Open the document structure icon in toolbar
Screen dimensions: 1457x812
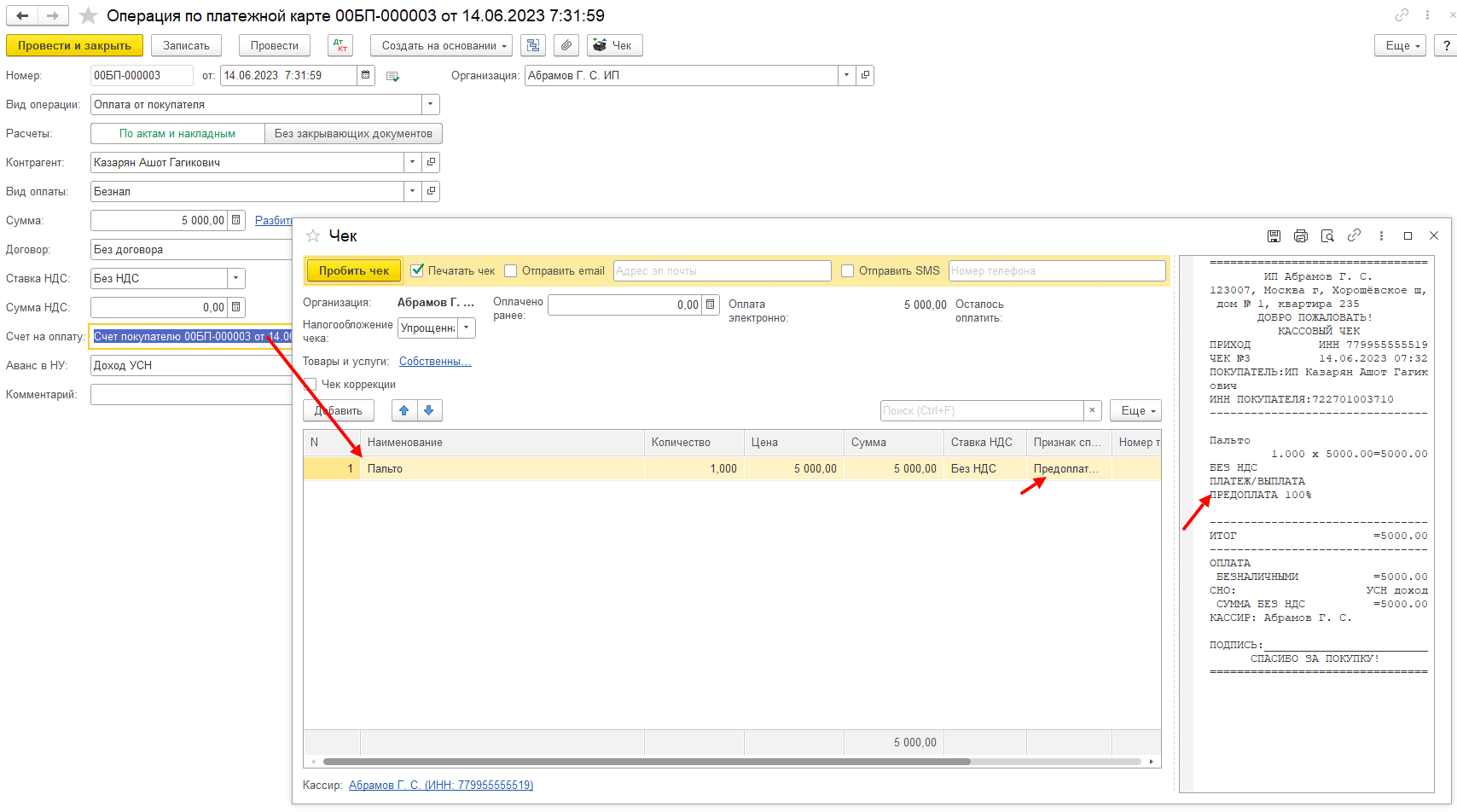point(533,46)
